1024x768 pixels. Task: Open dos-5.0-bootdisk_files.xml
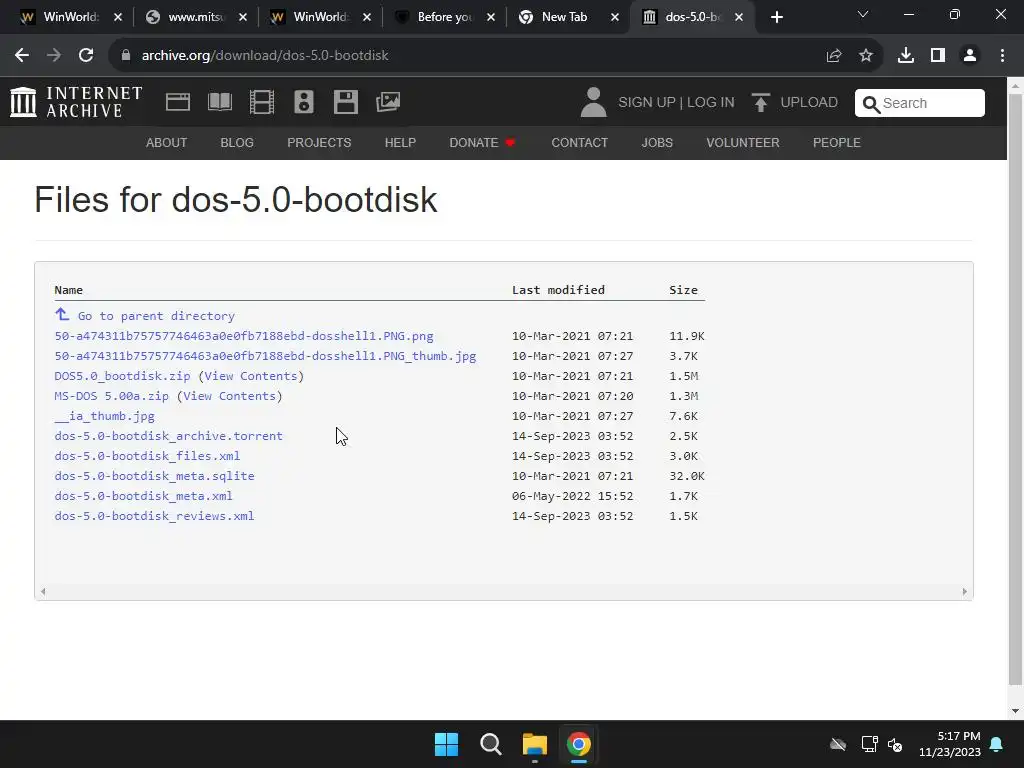coord(147,456)
